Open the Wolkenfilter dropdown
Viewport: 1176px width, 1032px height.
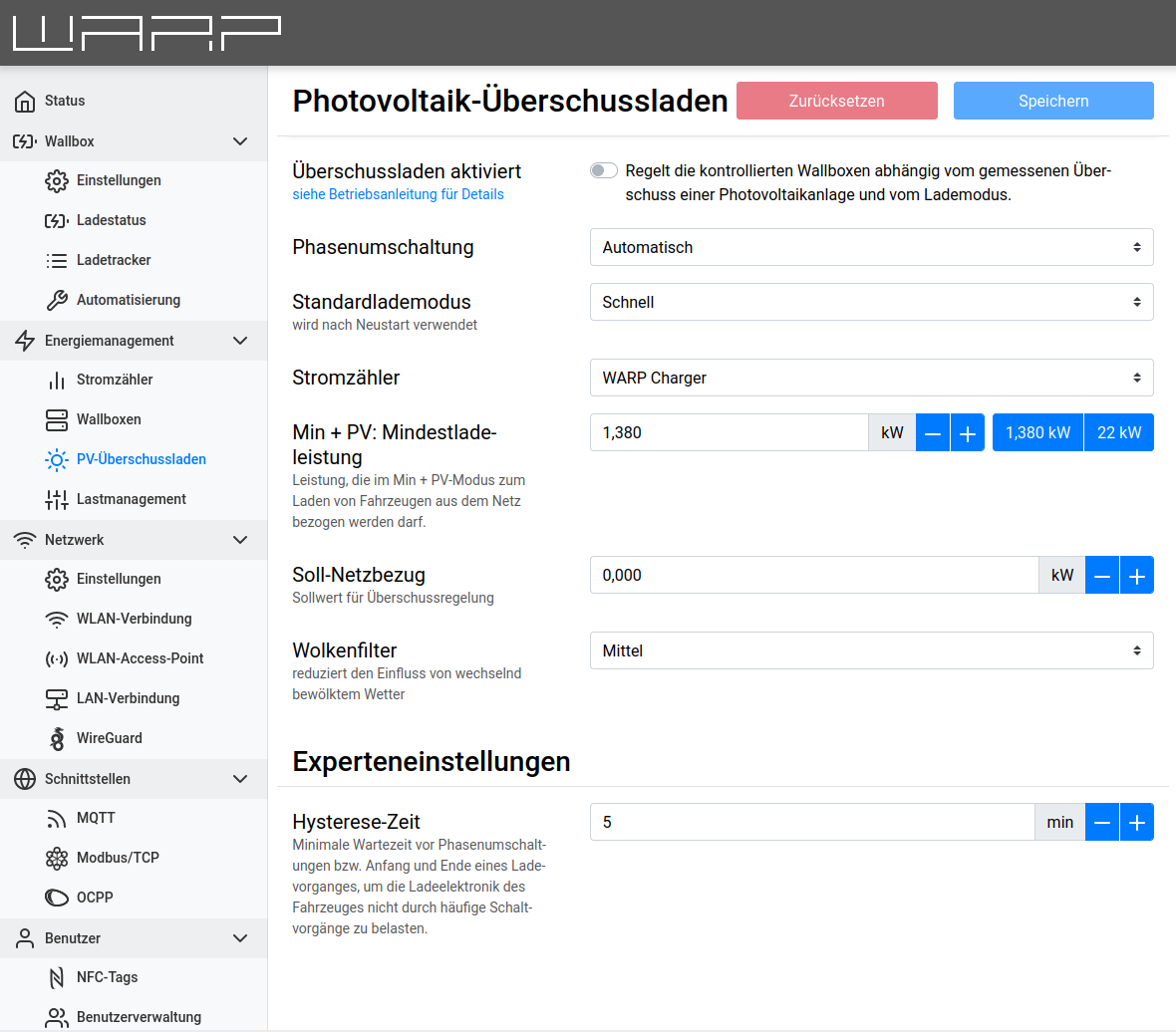coord(871,651)
